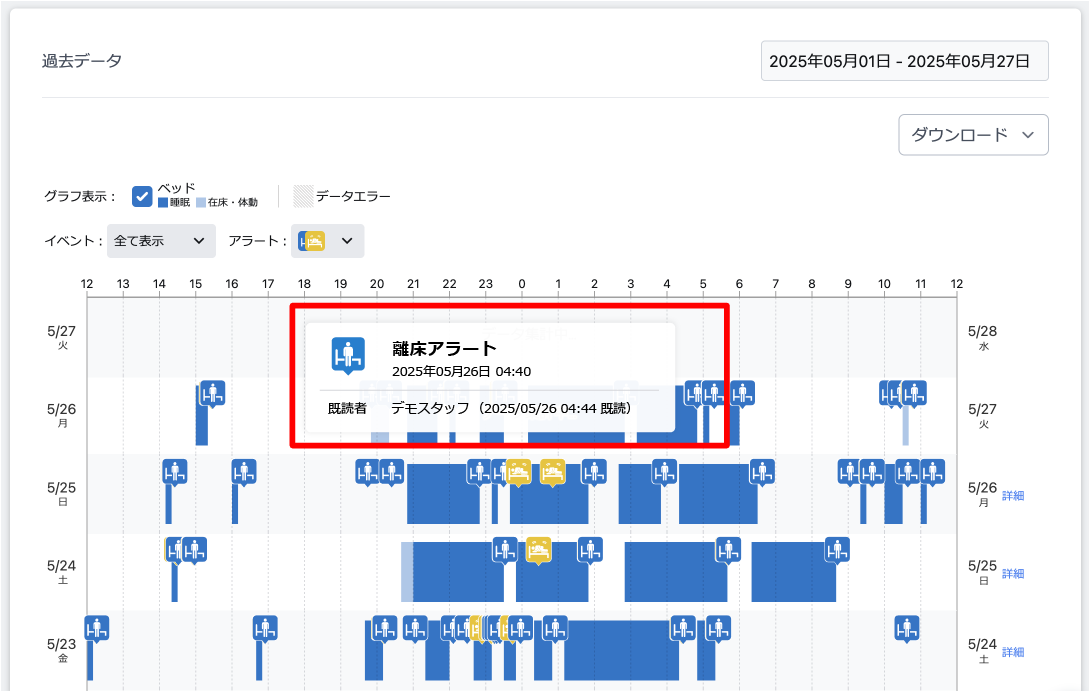Click the leave-bed alert icon in the tooltip
The image size is (1089, 691).
pos(346,355)
